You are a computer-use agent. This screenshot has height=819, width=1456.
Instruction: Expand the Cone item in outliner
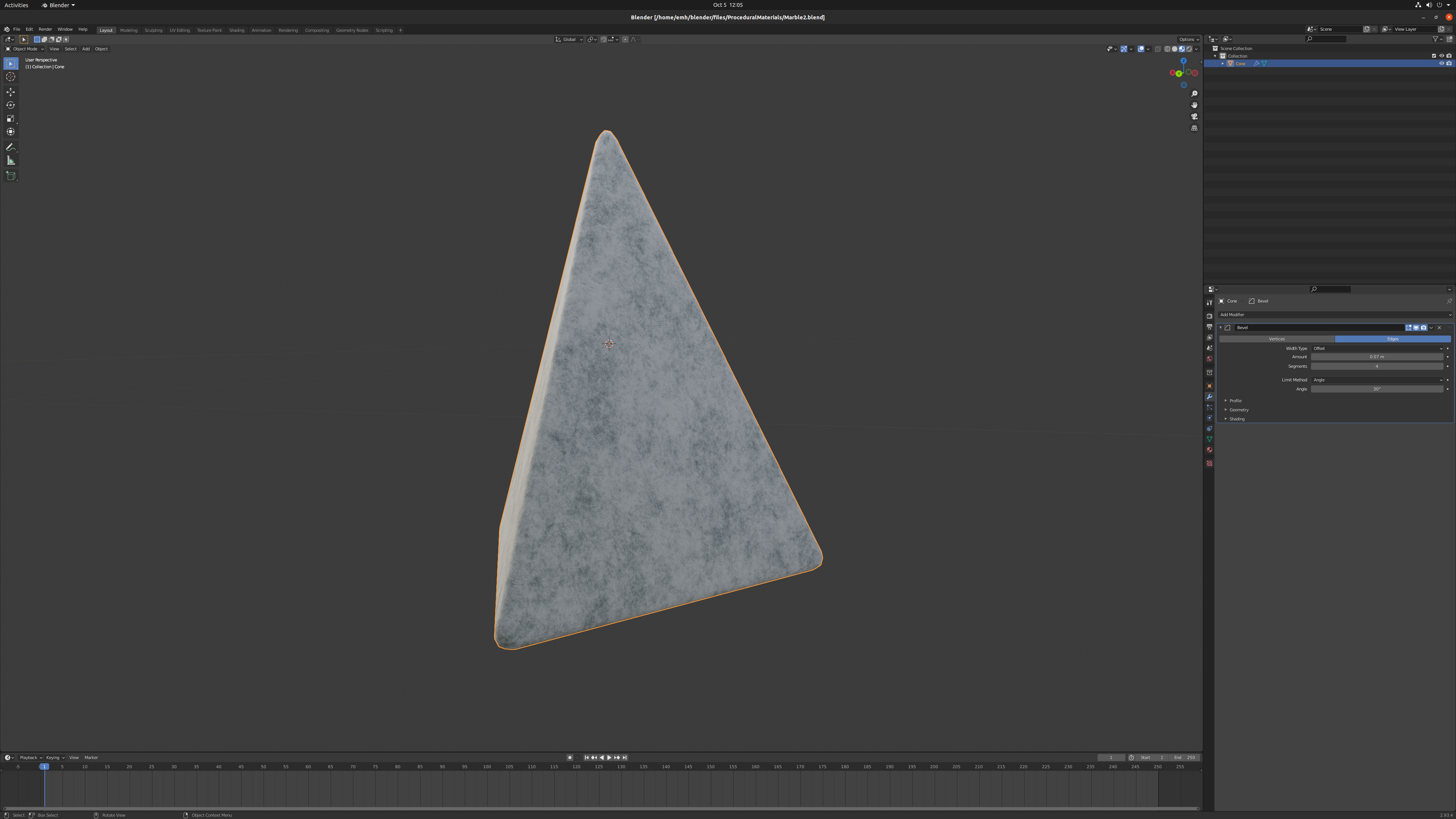1222,64
